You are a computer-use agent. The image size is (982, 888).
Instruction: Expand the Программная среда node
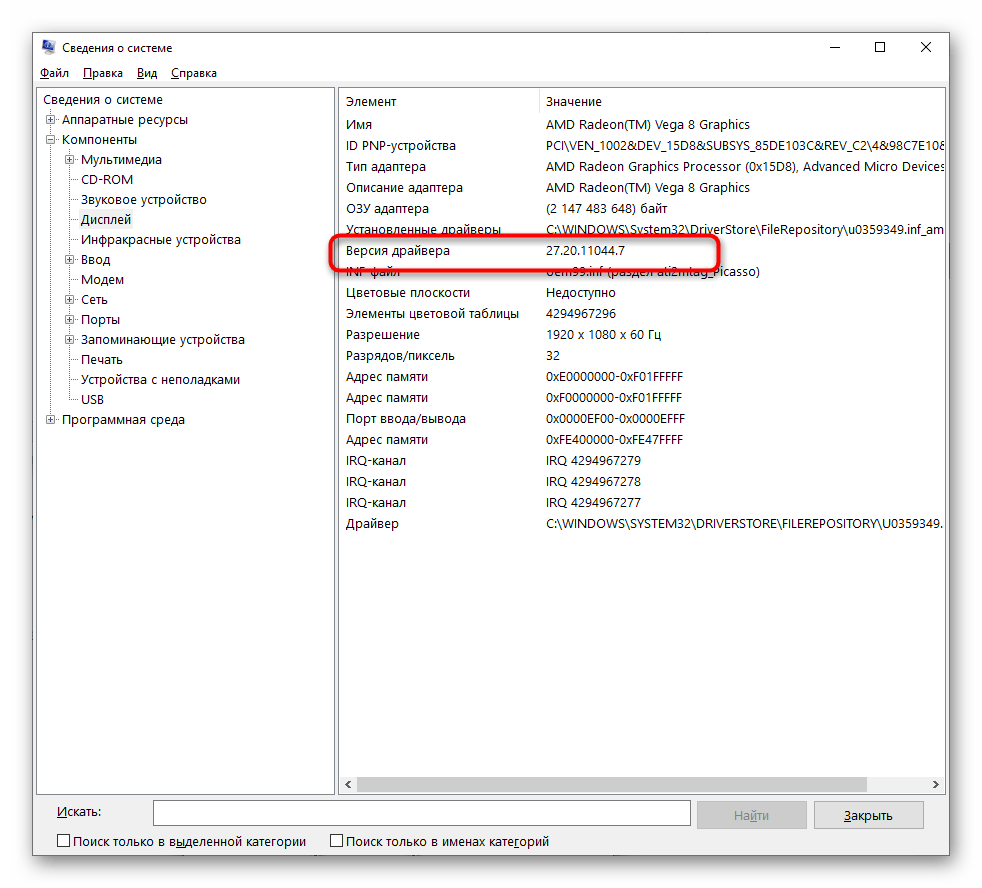point(51,420)
